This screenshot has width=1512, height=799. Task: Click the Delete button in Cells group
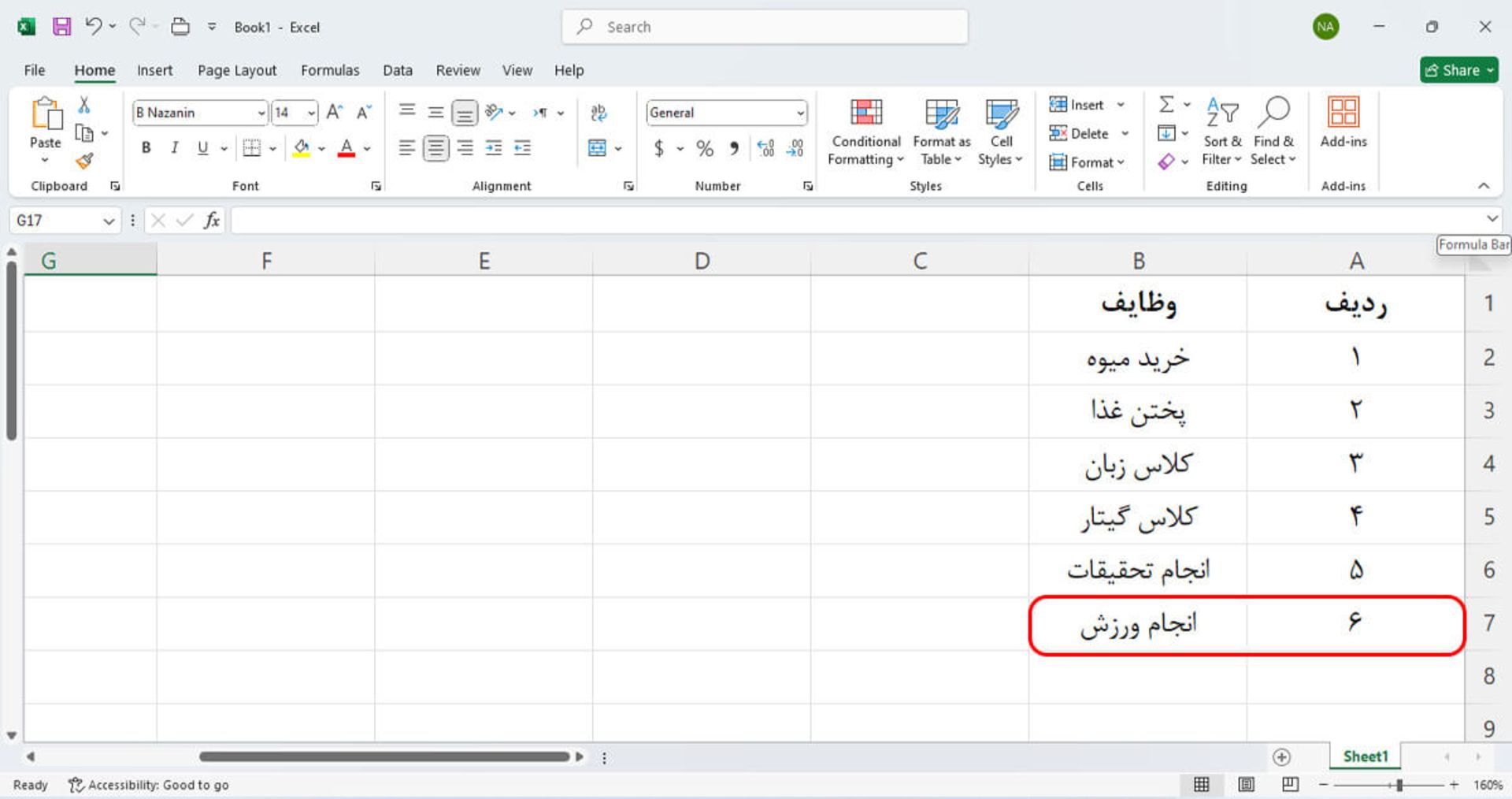pyautogui.click(x=1084, y=133)
